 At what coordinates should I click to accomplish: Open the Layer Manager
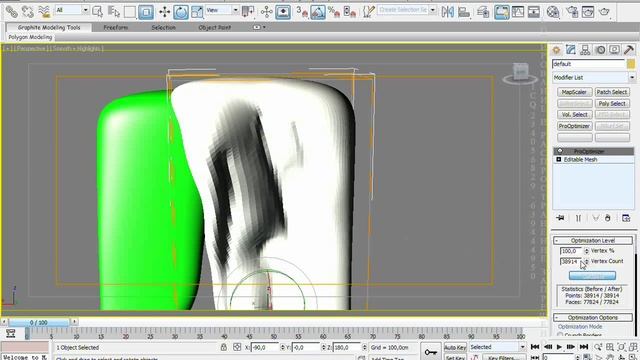click(483, 11)
